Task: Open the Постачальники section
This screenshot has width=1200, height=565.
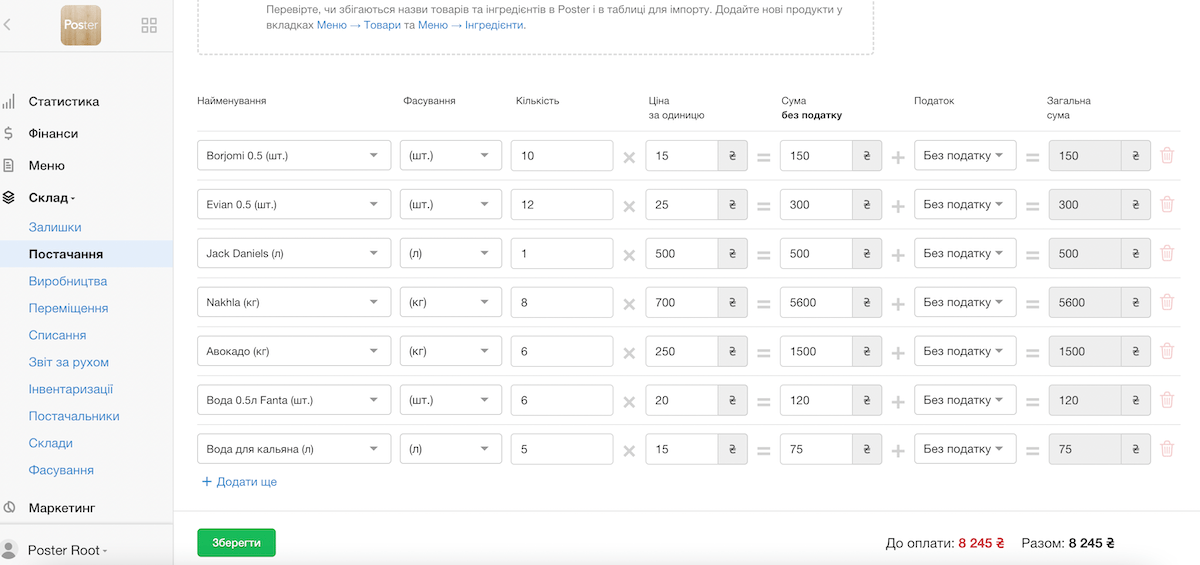Action: click(74, 416)
